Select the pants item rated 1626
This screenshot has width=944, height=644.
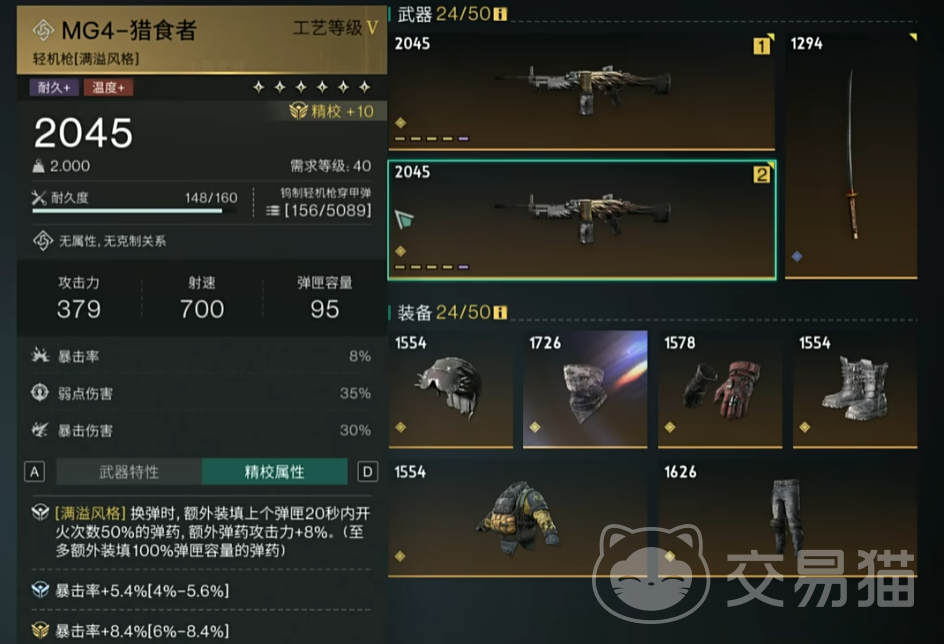pos(787,518)
